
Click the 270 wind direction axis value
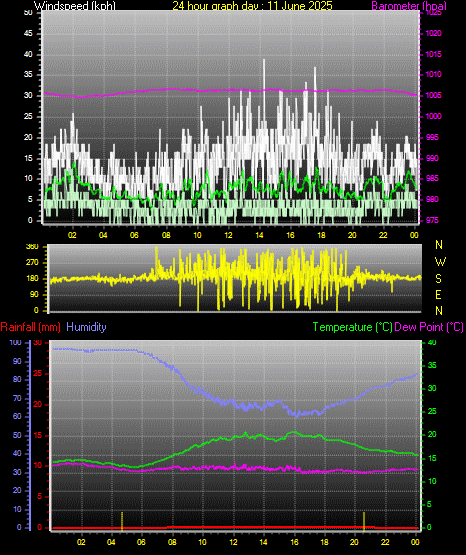(x=32, y=263)
